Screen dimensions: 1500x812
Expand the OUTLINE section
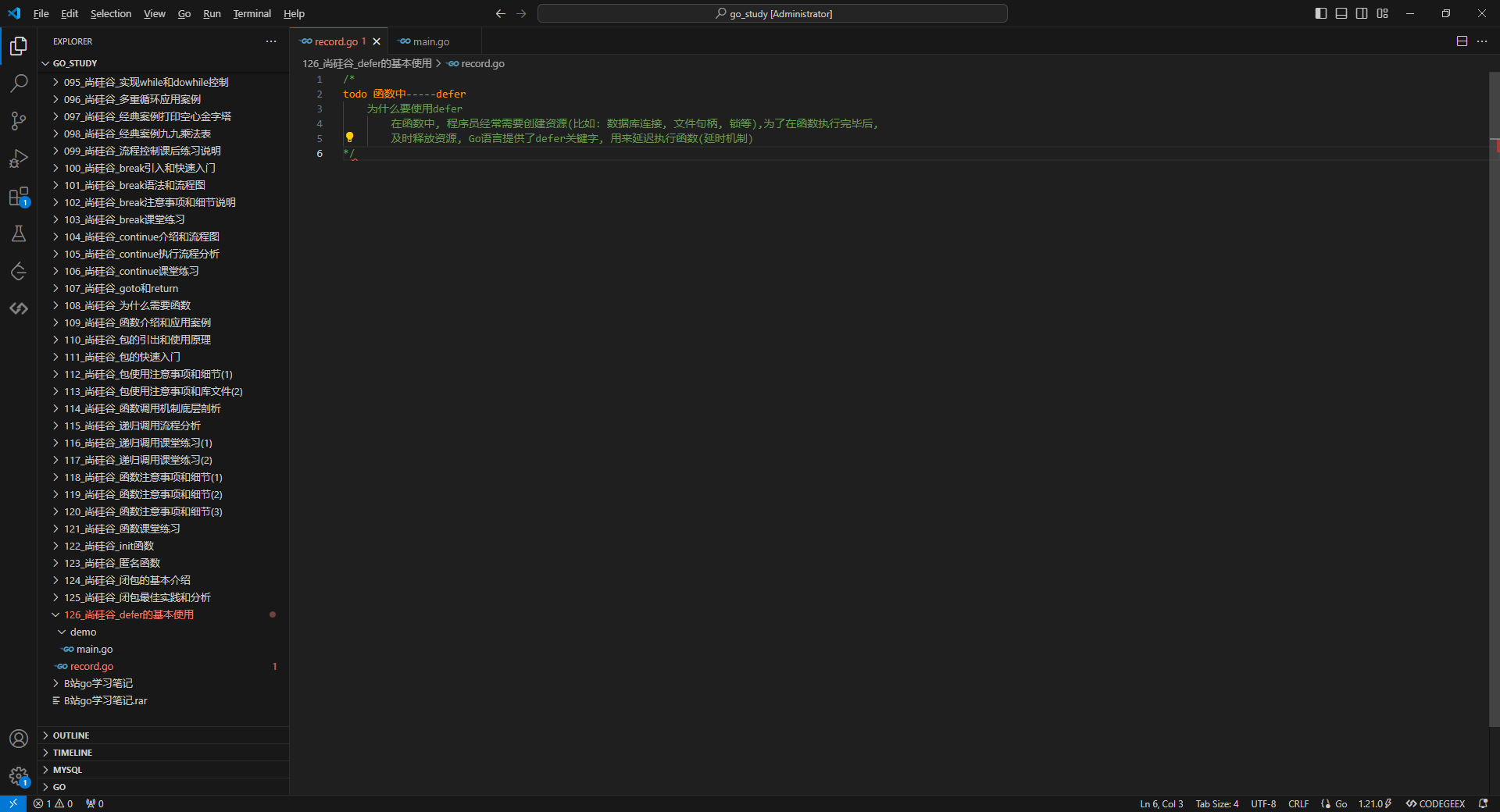[x=164, y=735]
